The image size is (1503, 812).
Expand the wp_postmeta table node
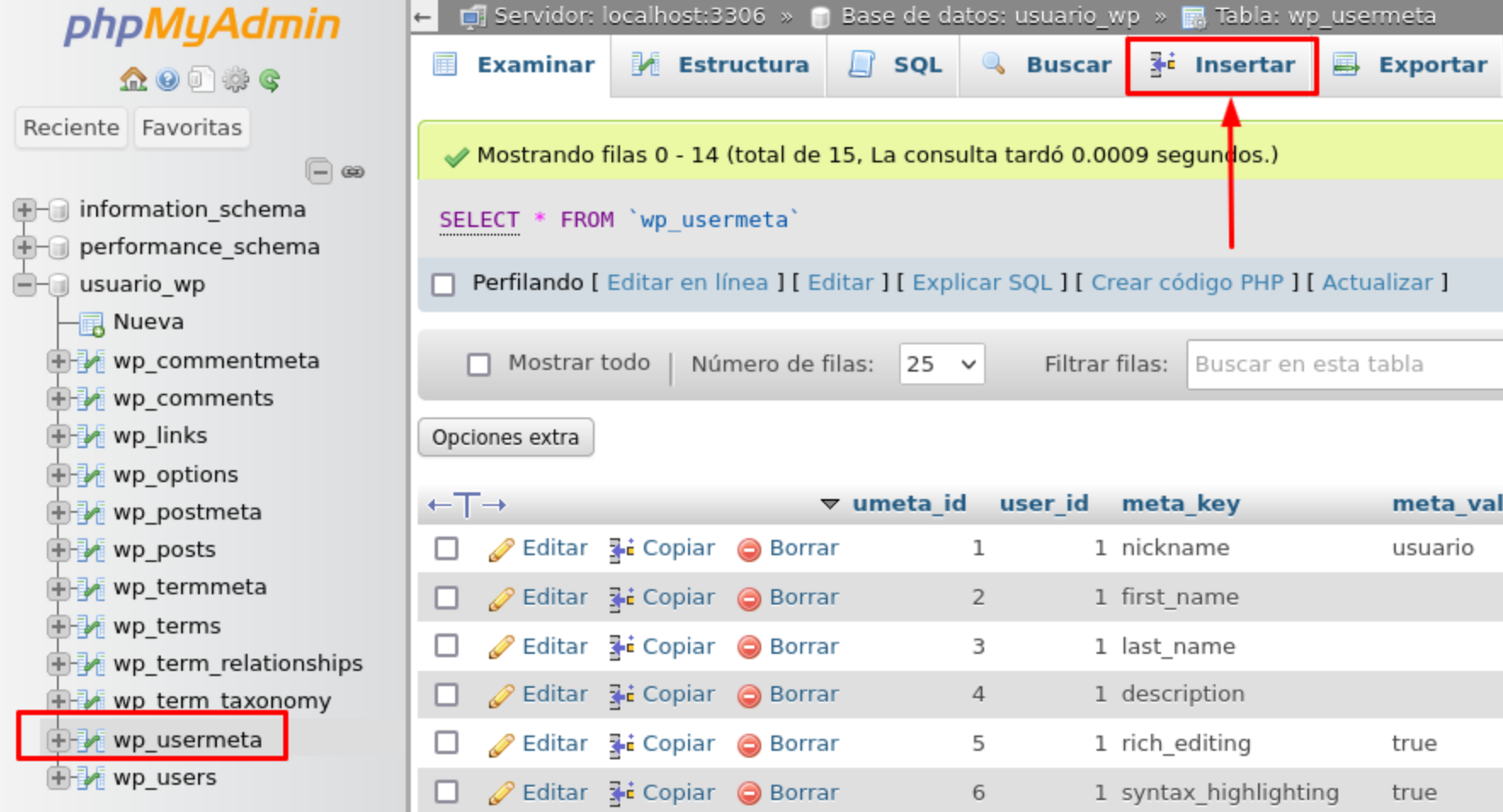[x=58, y=512]
